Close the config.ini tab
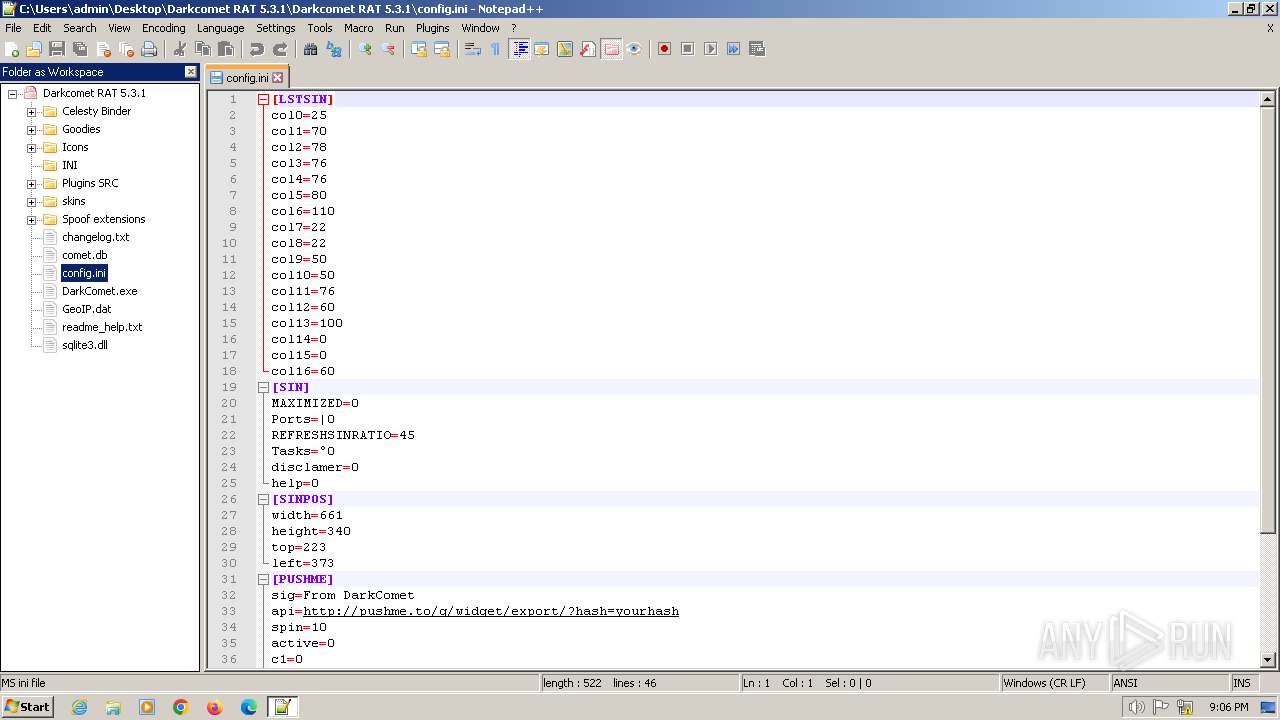The height and width of the screenshot is (720, 1280). [x=278, y=78]
